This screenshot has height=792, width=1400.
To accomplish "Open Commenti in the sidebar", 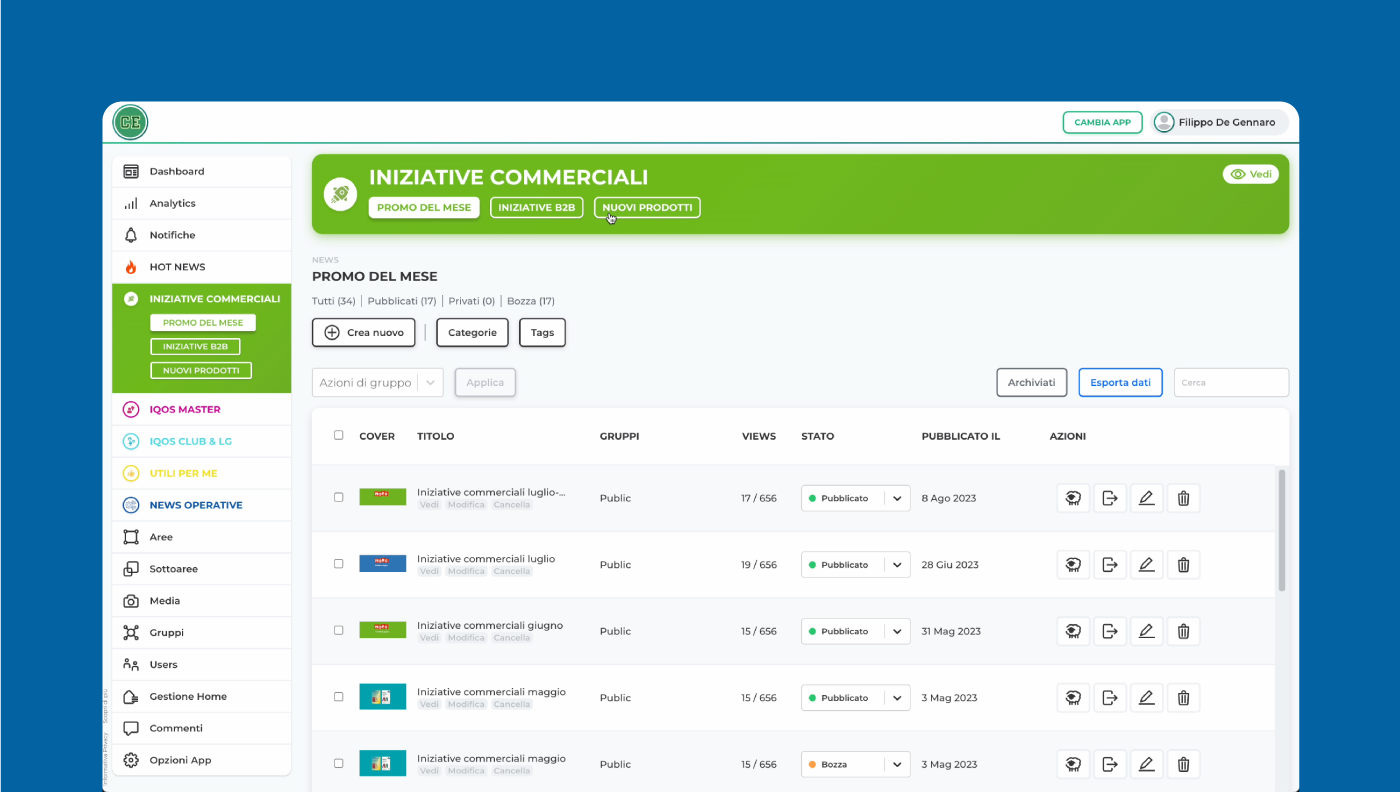I will [201, 729].
